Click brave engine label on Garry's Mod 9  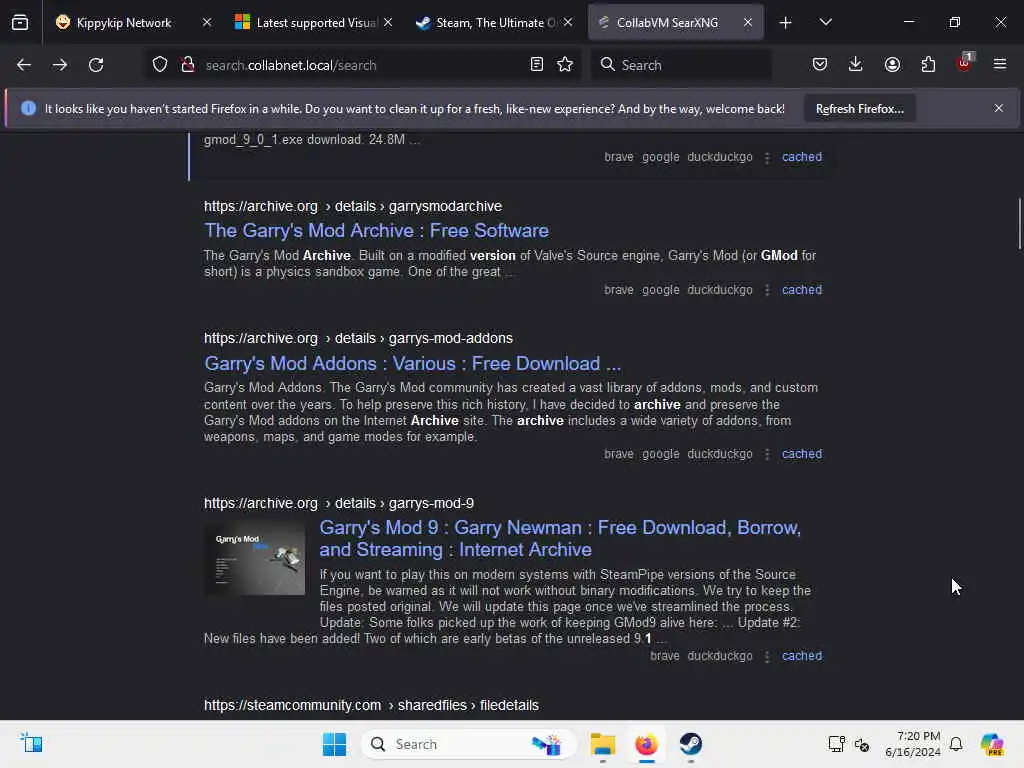click(665, 656)
